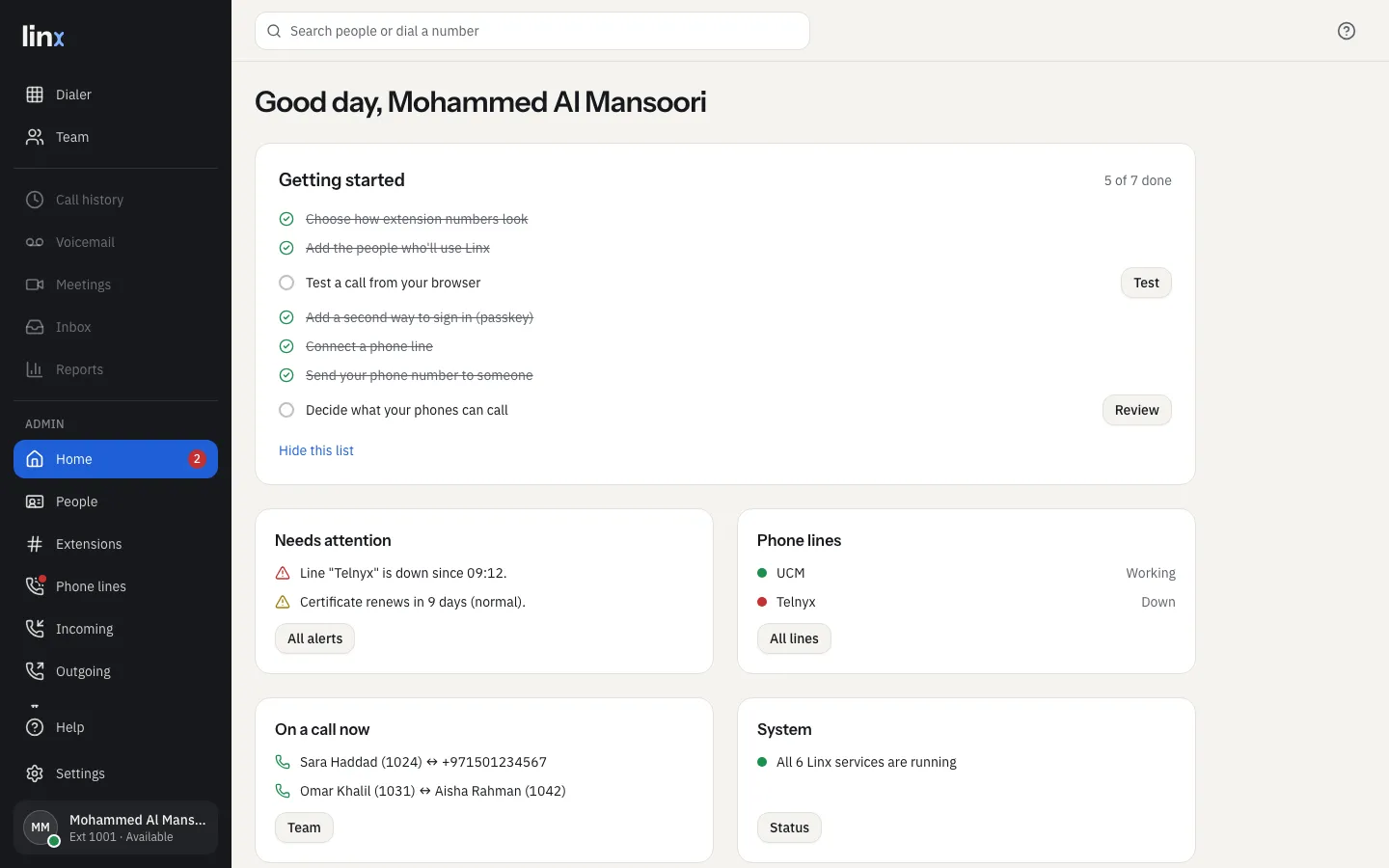This screenshot has height=868, width=1389.
Task: Open Mohammed Al Mansoori profile menu
Action: 116,827
